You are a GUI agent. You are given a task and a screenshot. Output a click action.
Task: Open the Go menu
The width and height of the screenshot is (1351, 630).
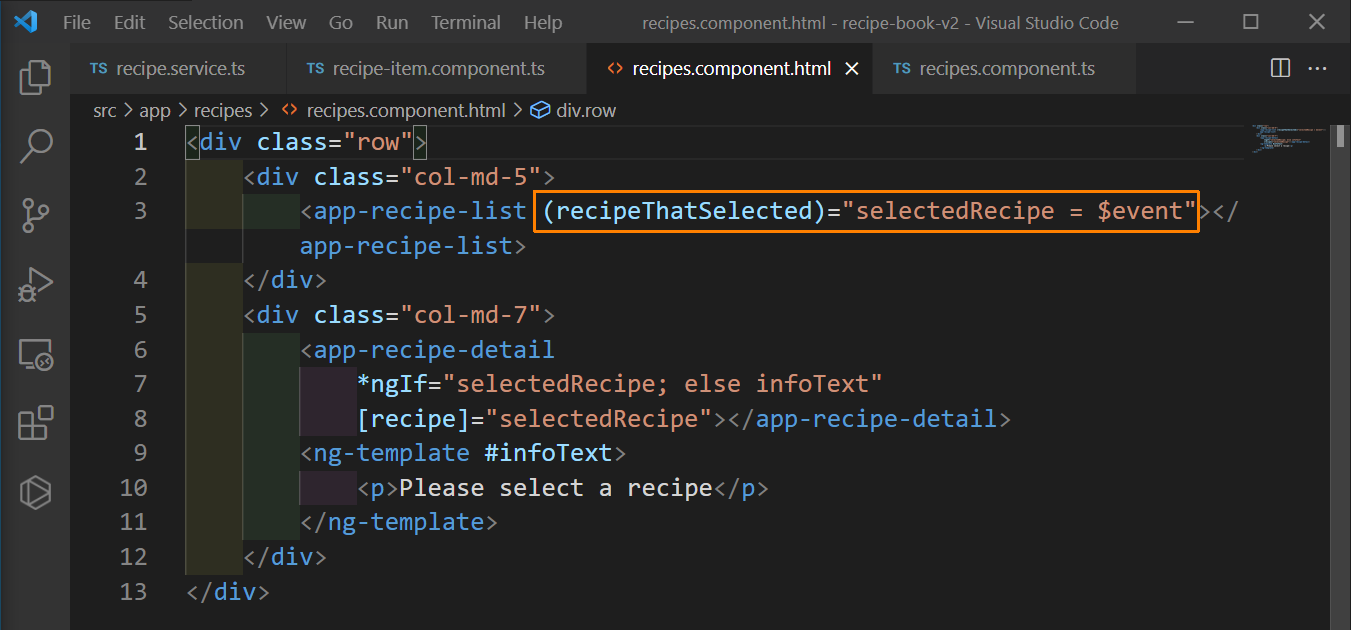[x=341, y=22]
